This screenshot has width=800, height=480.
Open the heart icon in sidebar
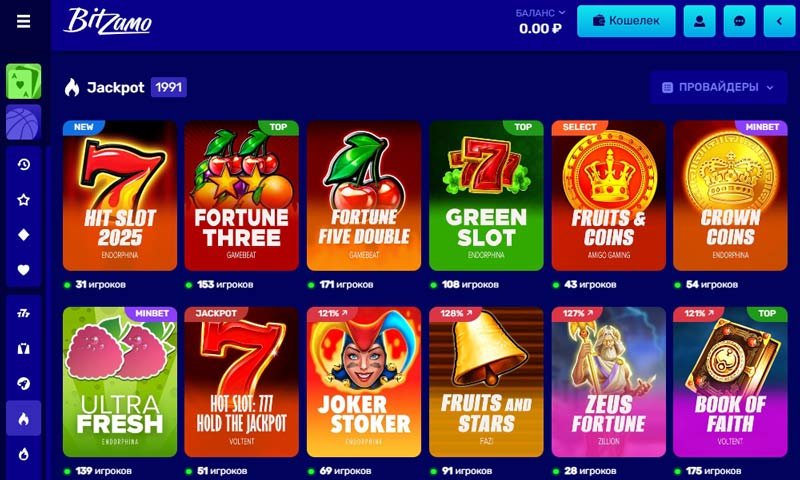pyautogui.click(x=23, y=270)
